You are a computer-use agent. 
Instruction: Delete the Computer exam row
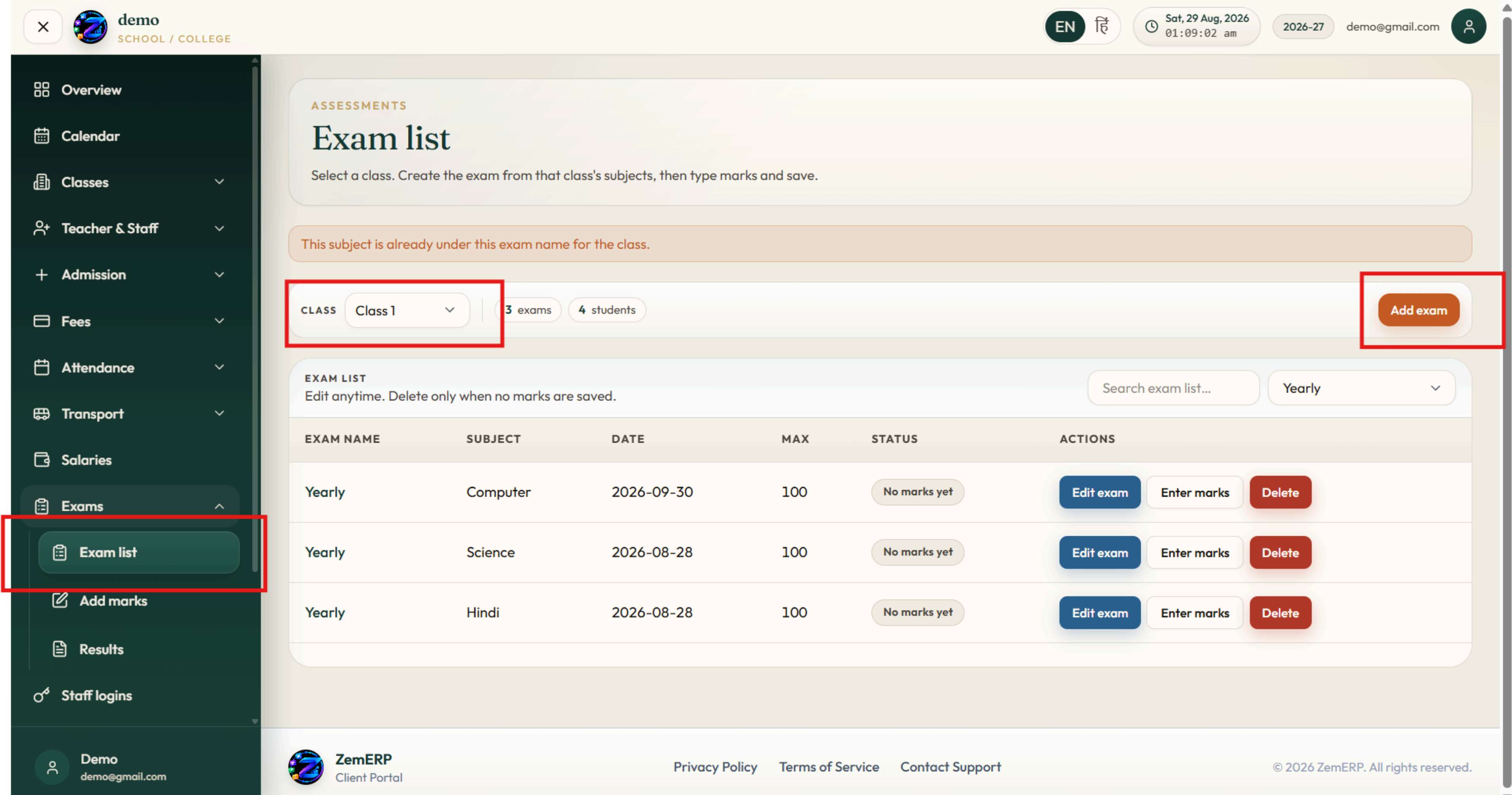1280,492
